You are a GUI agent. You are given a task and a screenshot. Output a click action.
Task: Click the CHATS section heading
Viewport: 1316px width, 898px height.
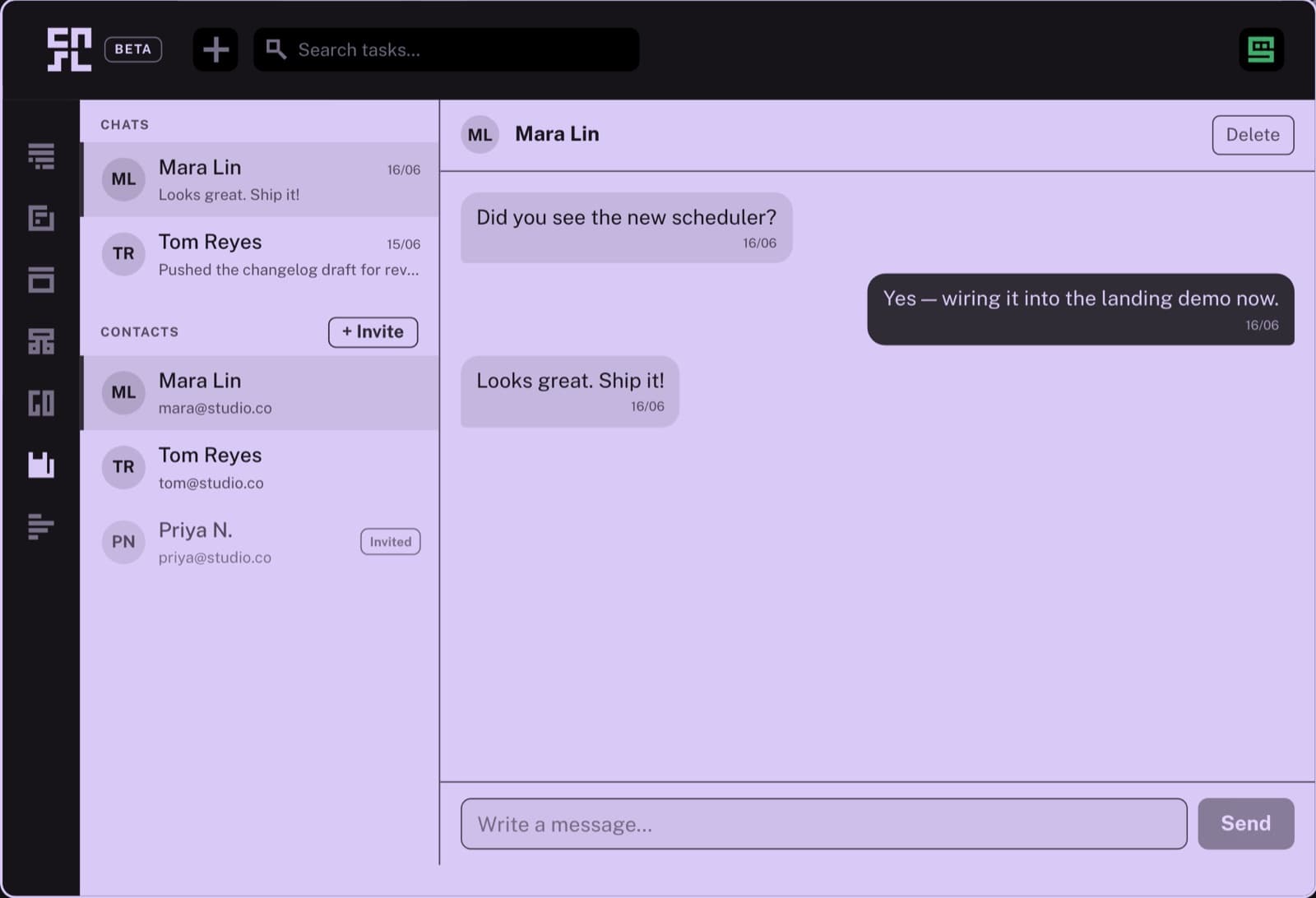click(x=125, y=125)
